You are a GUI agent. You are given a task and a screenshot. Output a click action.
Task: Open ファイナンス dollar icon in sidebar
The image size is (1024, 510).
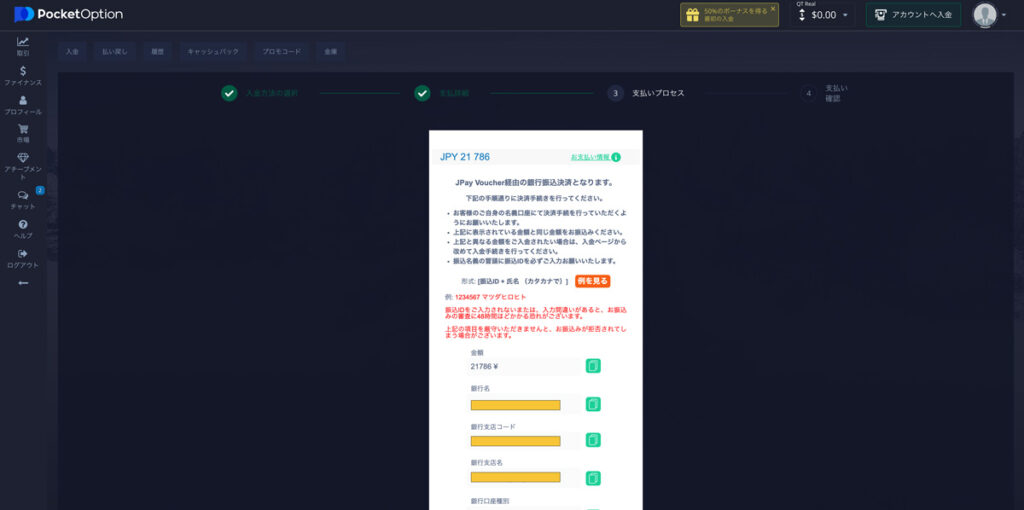[x=22, y=71]
